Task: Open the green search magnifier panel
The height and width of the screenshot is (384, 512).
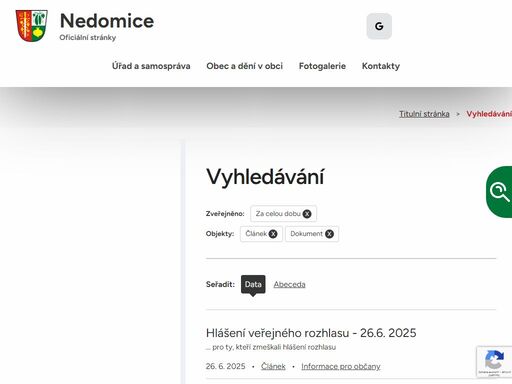Action: click(499, 192)
